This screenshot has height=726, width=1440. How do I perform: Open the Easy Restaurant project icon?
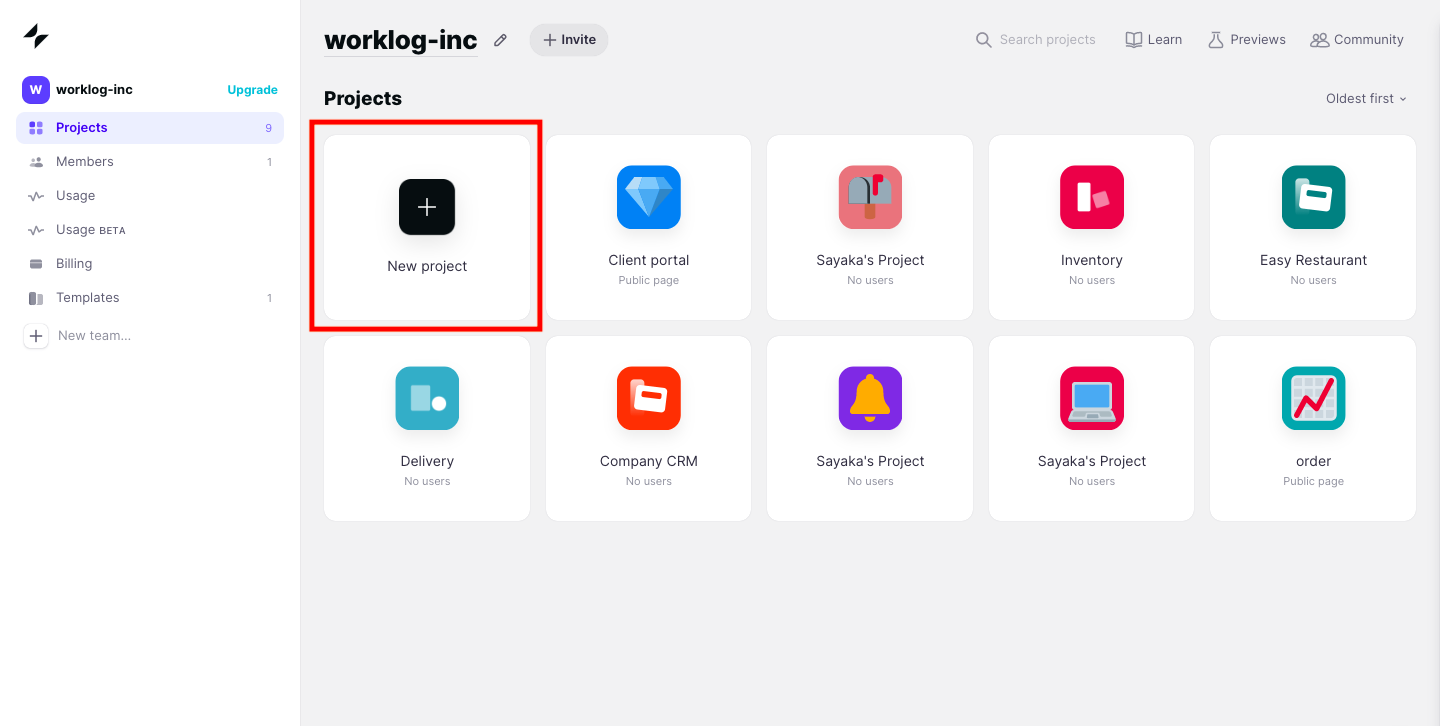[1313, 197]
